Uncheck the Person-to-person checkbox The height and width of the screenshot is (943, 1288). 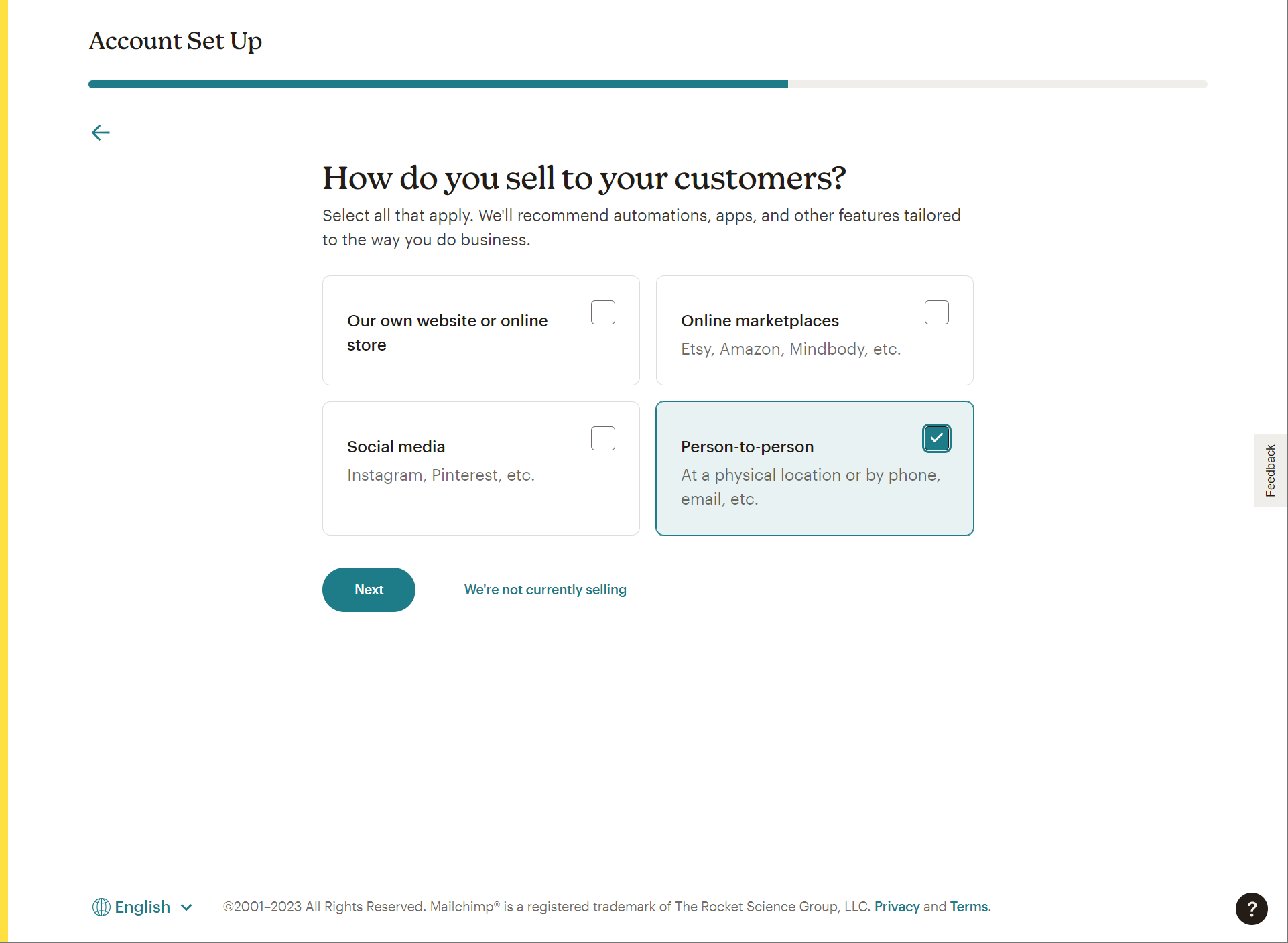936,438
